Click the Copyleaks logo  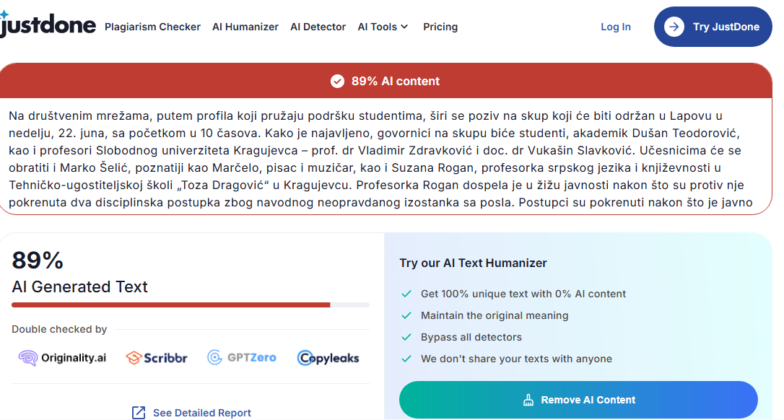coord(327,357)
